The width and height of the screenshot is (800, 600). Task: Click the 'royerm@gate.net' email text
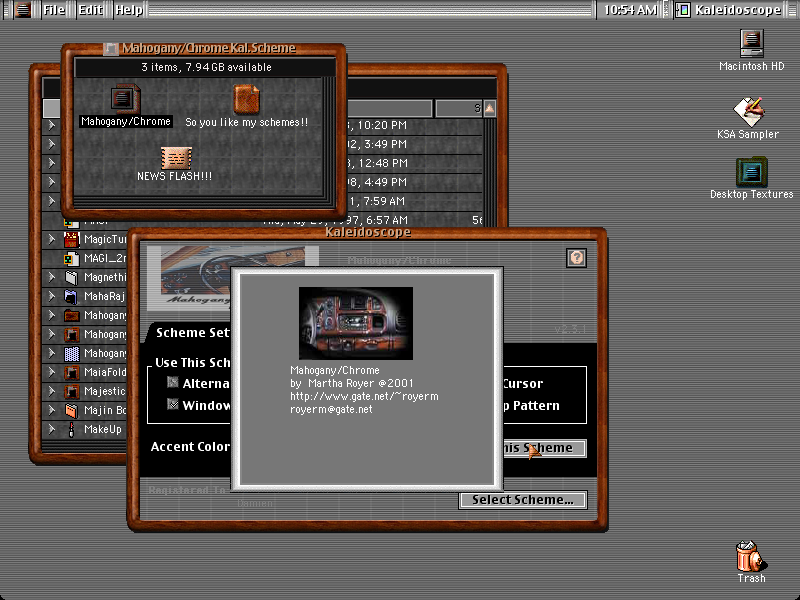pos(331,409)
